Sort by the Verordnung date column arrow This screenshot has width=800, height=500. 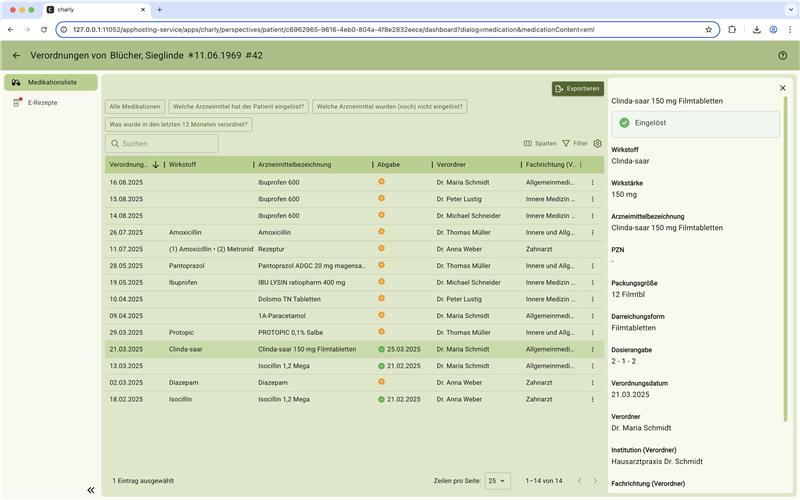click(156, 164)
